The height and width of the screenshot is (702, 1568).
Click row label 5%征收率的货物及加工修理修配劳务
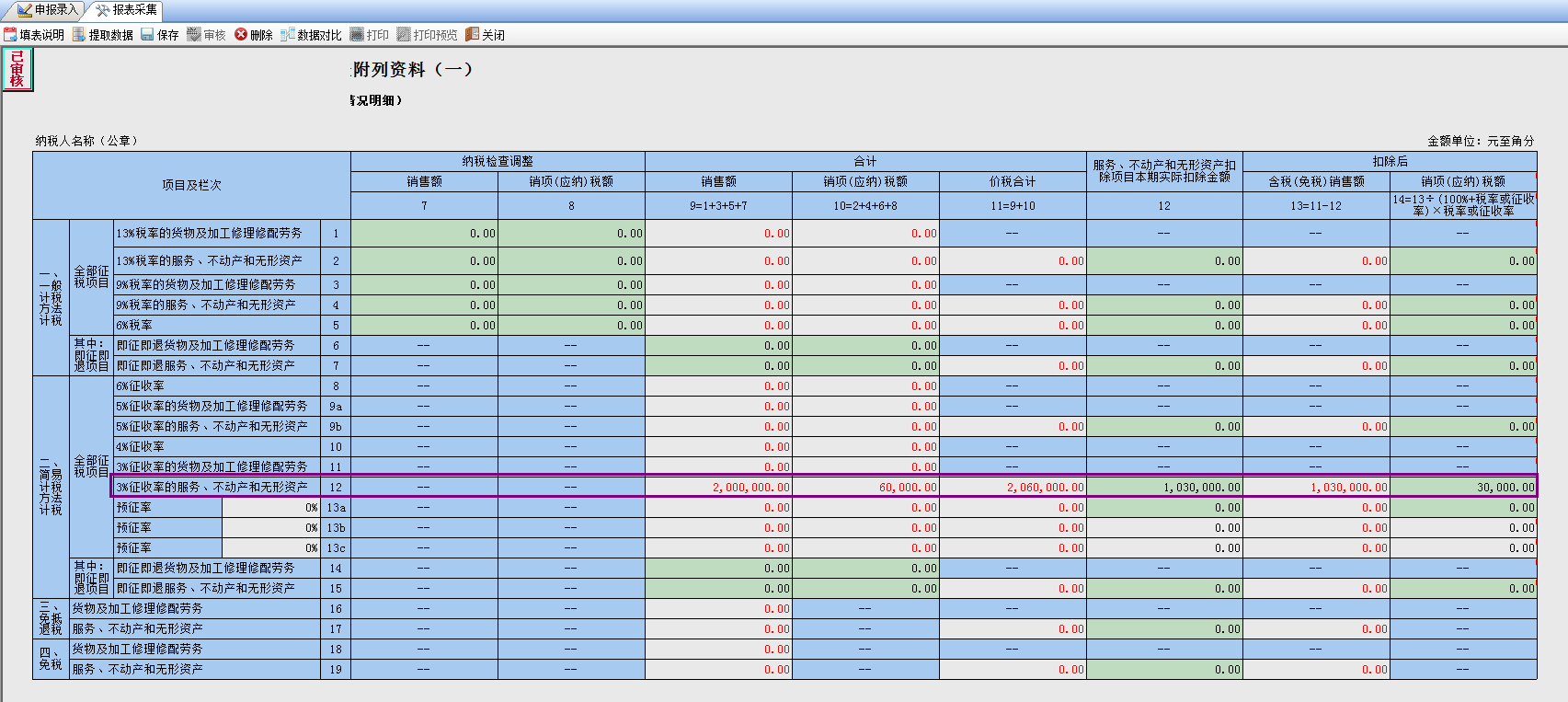pos(217,406)
